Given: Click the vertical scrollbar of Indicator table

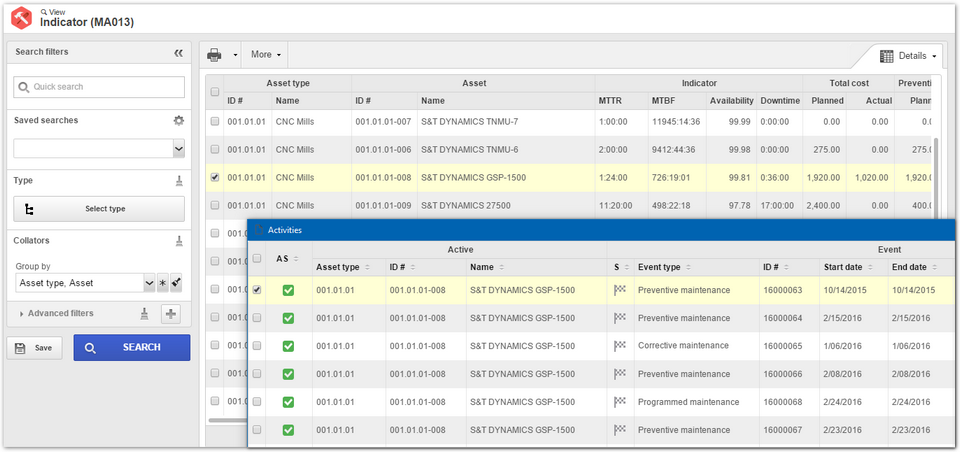Looking at the screenshot, I should point(935,178).
